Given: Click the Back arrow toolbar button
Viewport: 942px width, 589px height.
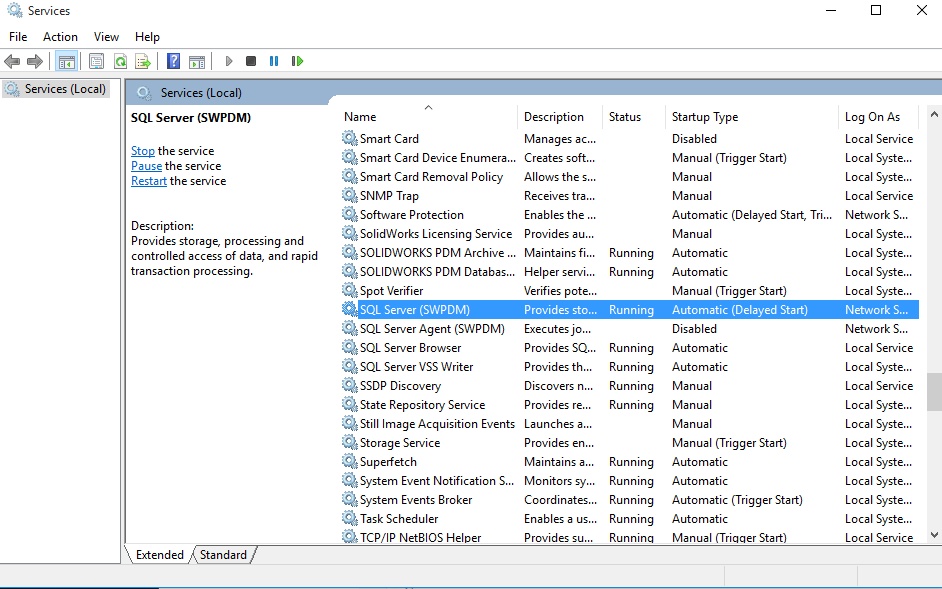Looking at the screenshot, I should (12, 61).
